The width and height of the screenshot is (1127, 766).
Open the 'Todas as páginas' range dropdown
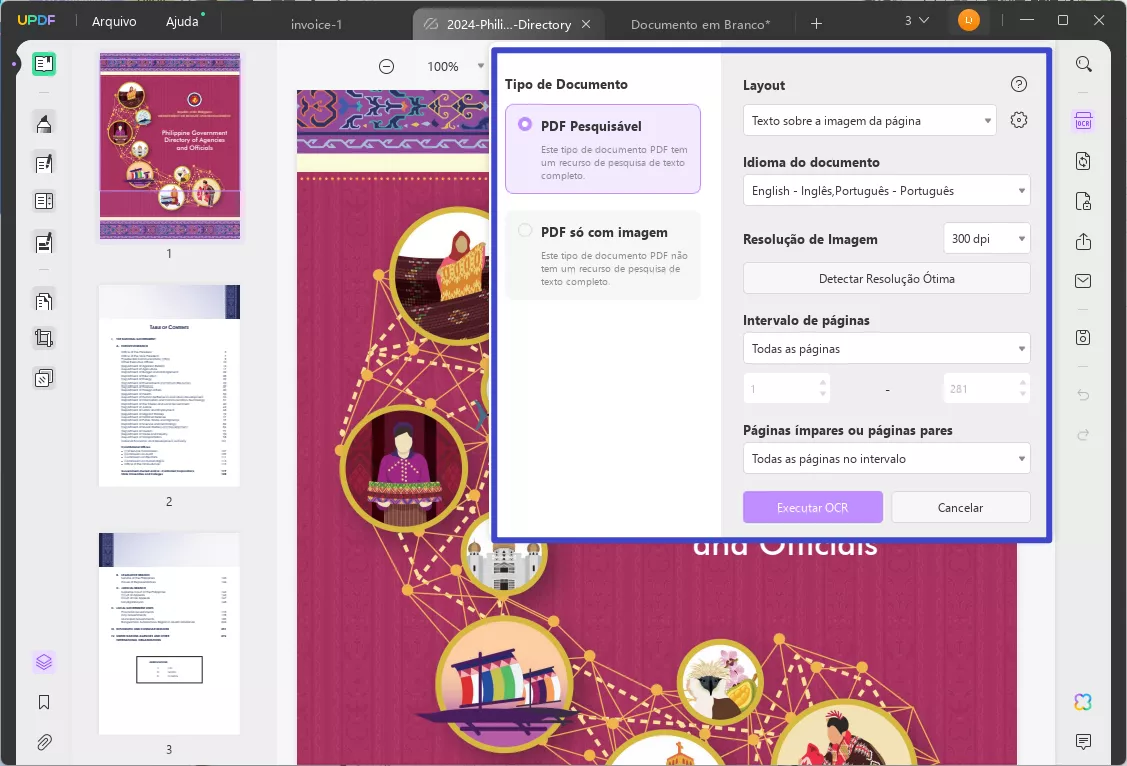coord(886,349)
